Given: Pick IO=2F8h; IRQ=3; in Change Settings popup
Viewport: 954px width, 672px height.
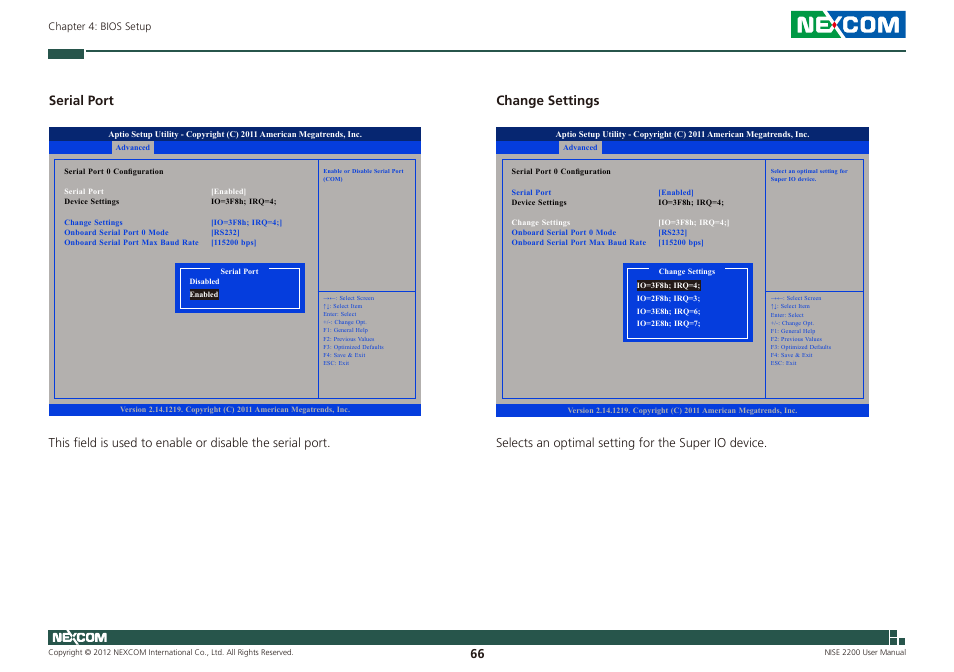Looking at the screenshot, I should tap(669, 299).
